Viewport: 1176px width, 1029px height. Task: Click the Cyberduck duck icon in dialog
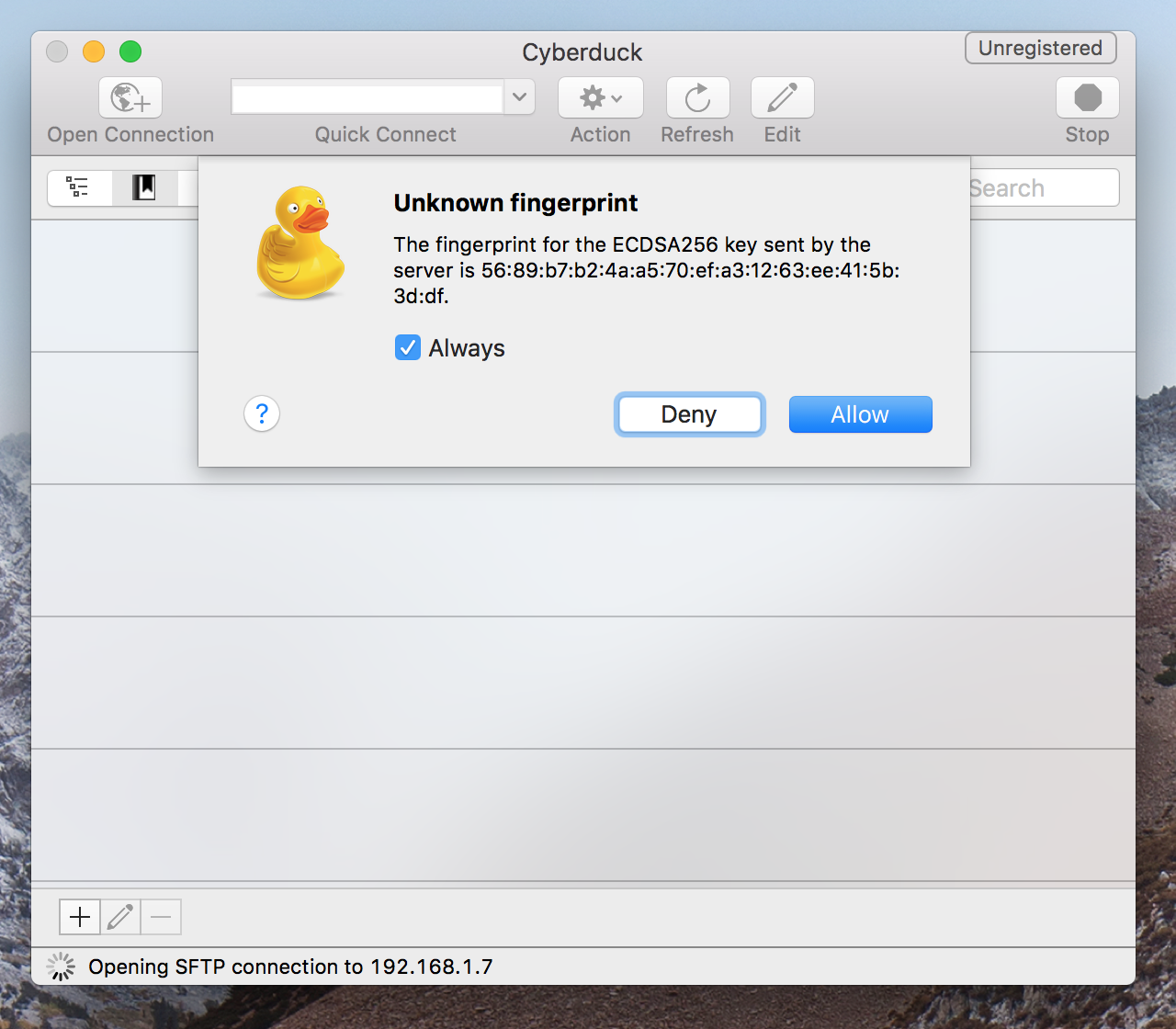300,243
